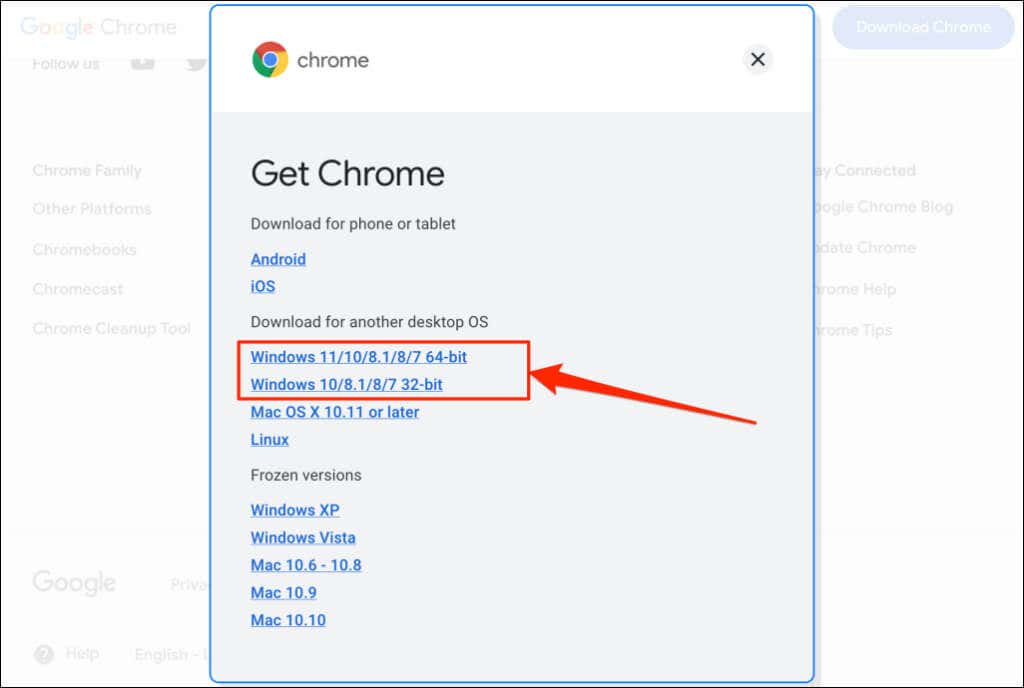Image resolution: width=1024 pixels, height=688 pixels.
Task: Click the Google Chrome logo at top left
Action: (x=98, y=27)
